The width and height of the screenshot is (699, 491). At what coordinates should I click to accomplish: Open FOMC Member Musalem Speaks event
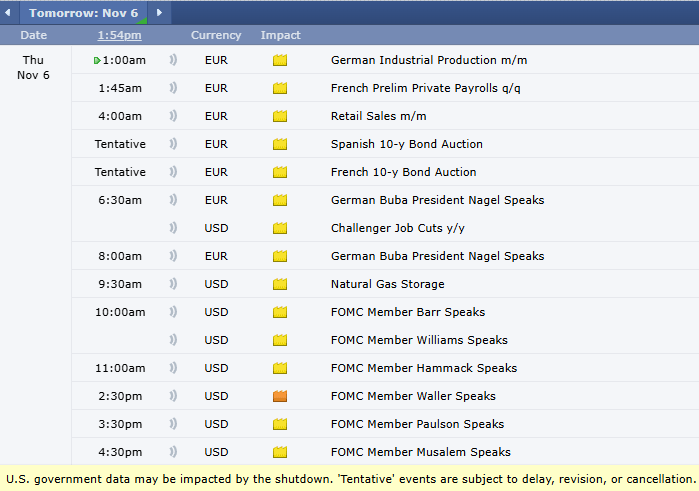point(420,452)
